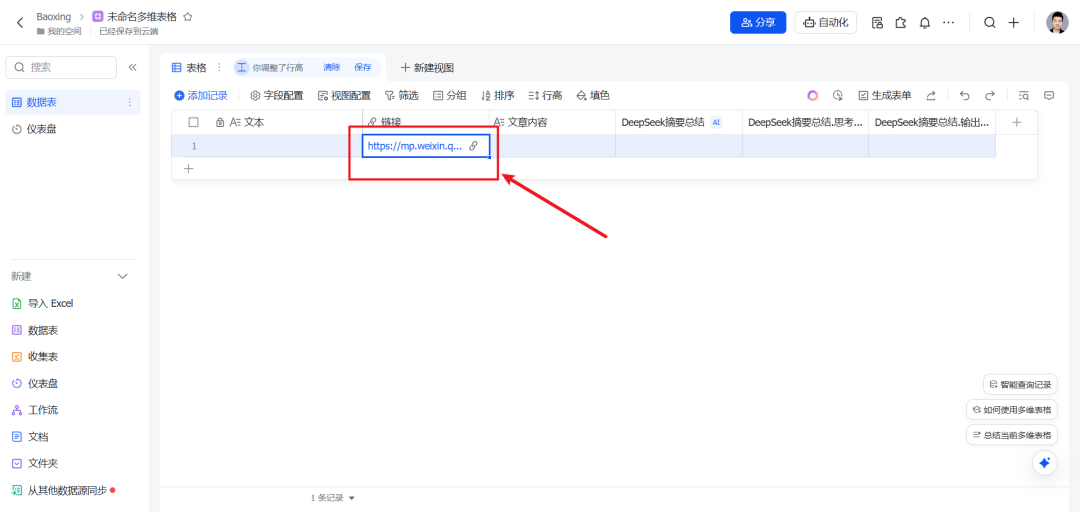Add a new field column with plus
The image size is (1080, 512).
(1016, 122)
